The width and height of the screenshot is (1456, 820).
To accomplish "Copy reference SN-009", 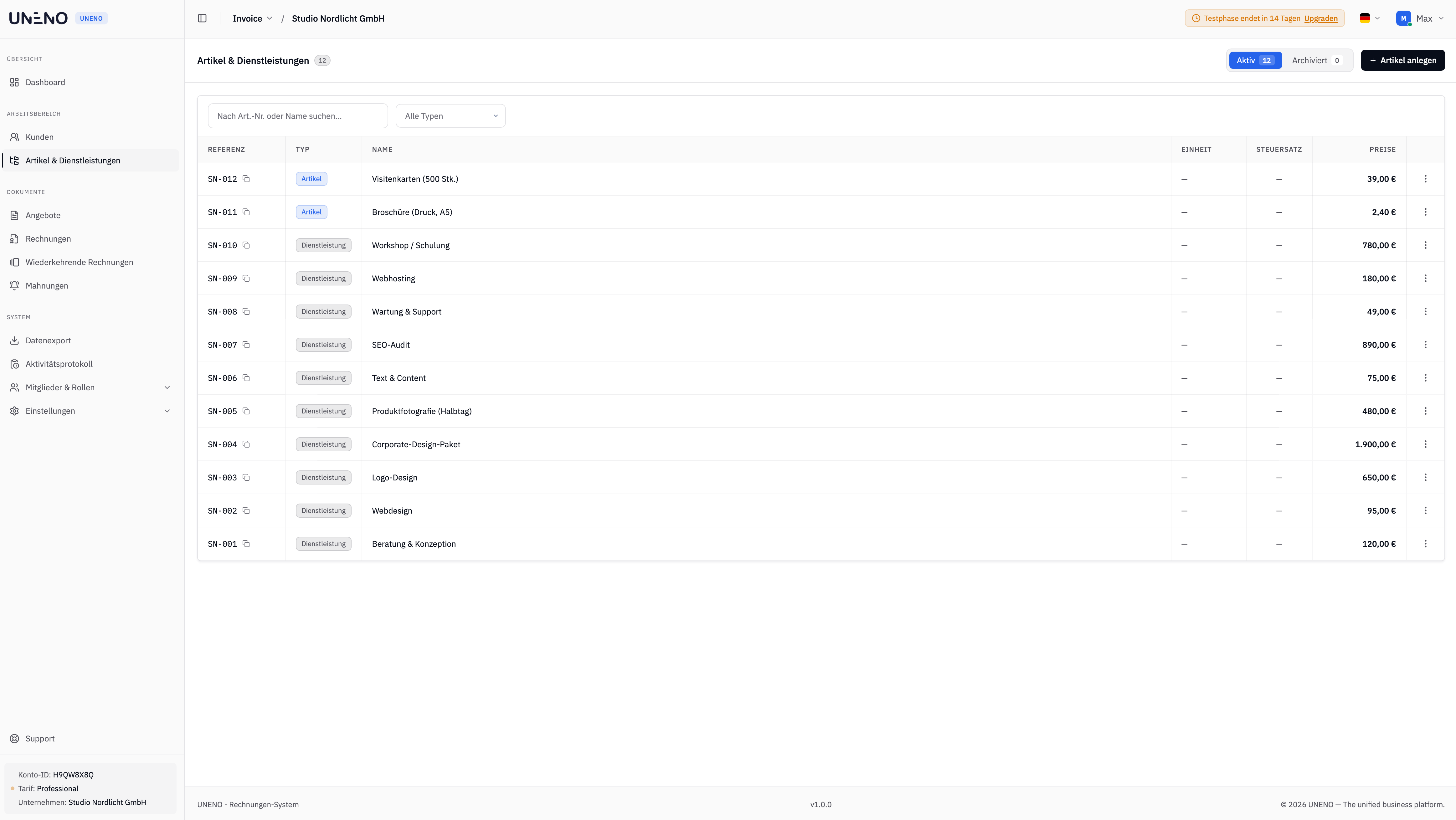I will pyautogui.click(x=246, y=278).
